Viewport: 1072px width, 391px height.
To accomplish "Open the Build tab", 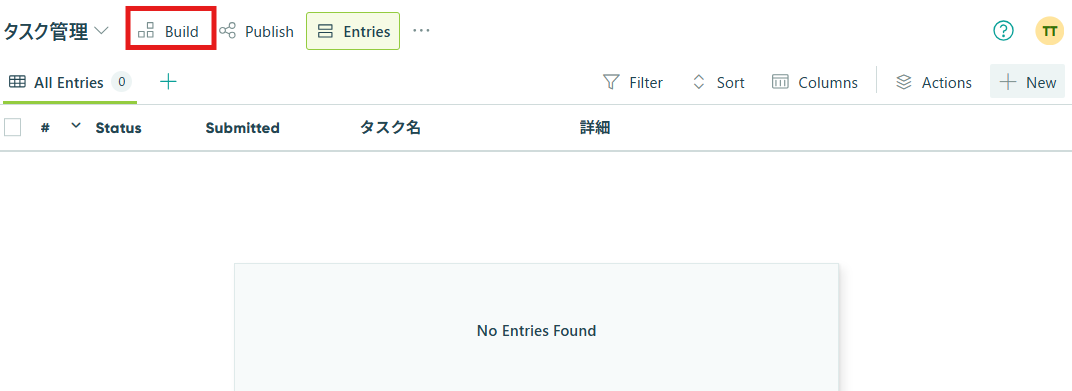I will pyautogui.click(x=171, y=31).
